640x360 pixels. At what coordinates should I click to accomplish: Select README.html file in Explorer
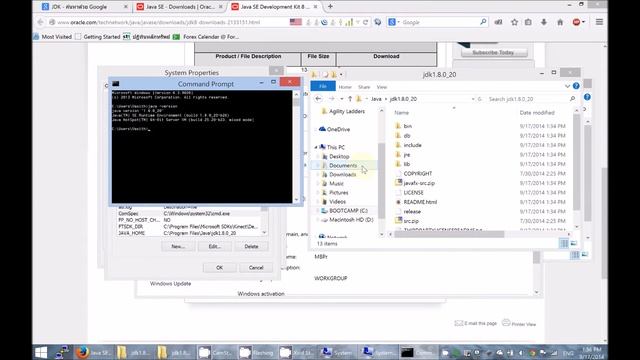coord(420,202)
